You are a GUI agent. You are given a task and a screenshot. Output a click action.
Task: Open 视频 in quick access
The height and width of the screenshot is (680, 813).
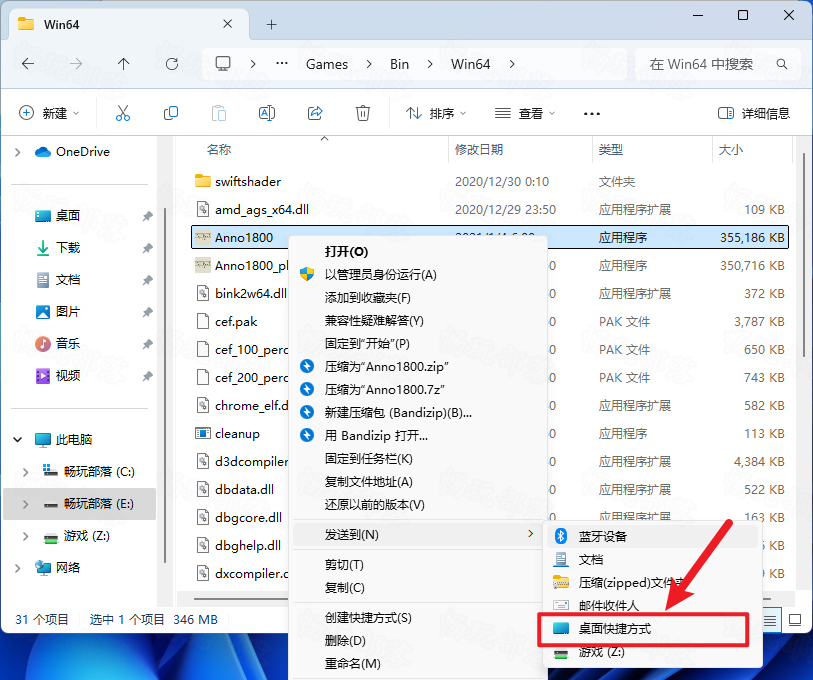(68, 376)
